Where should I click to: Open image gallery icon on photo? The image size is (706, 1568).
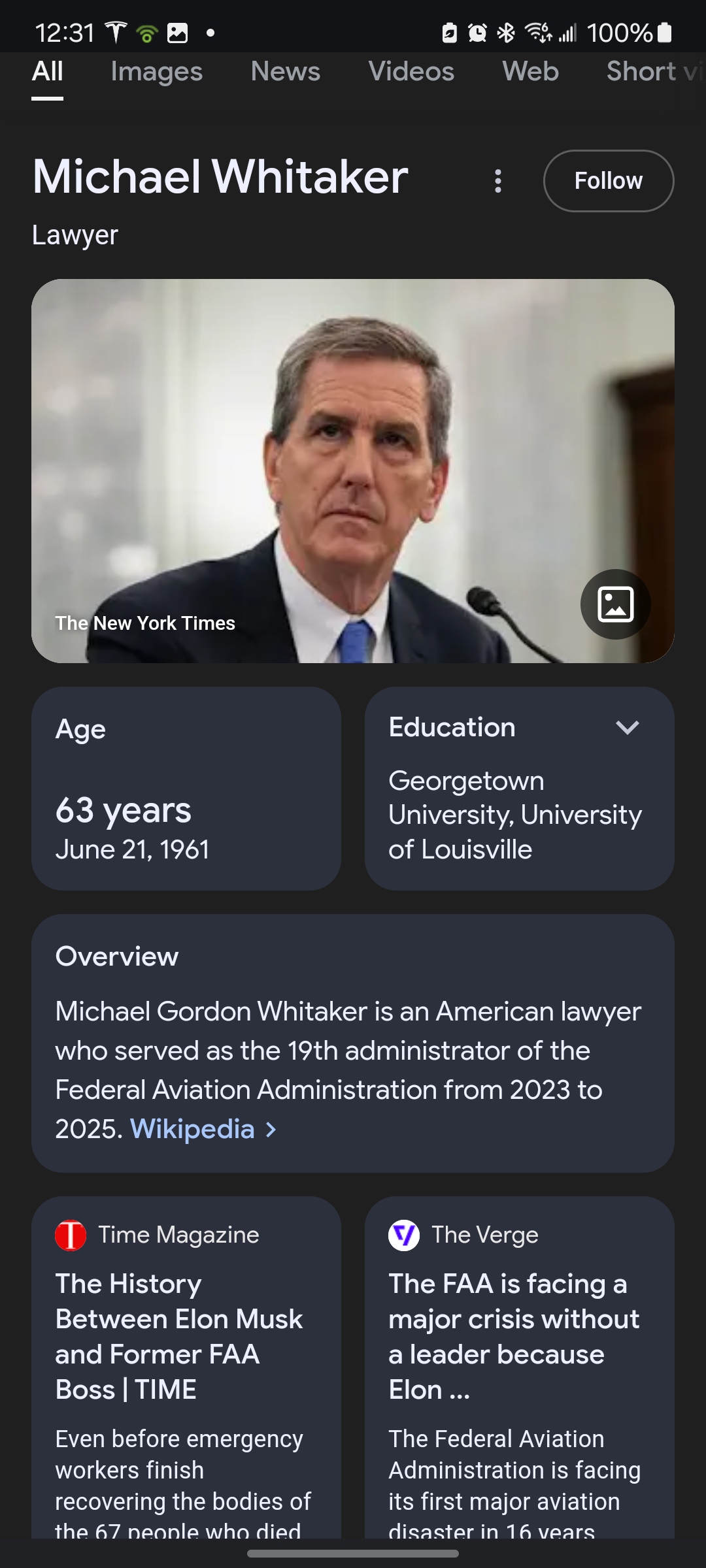coord(615,604)
